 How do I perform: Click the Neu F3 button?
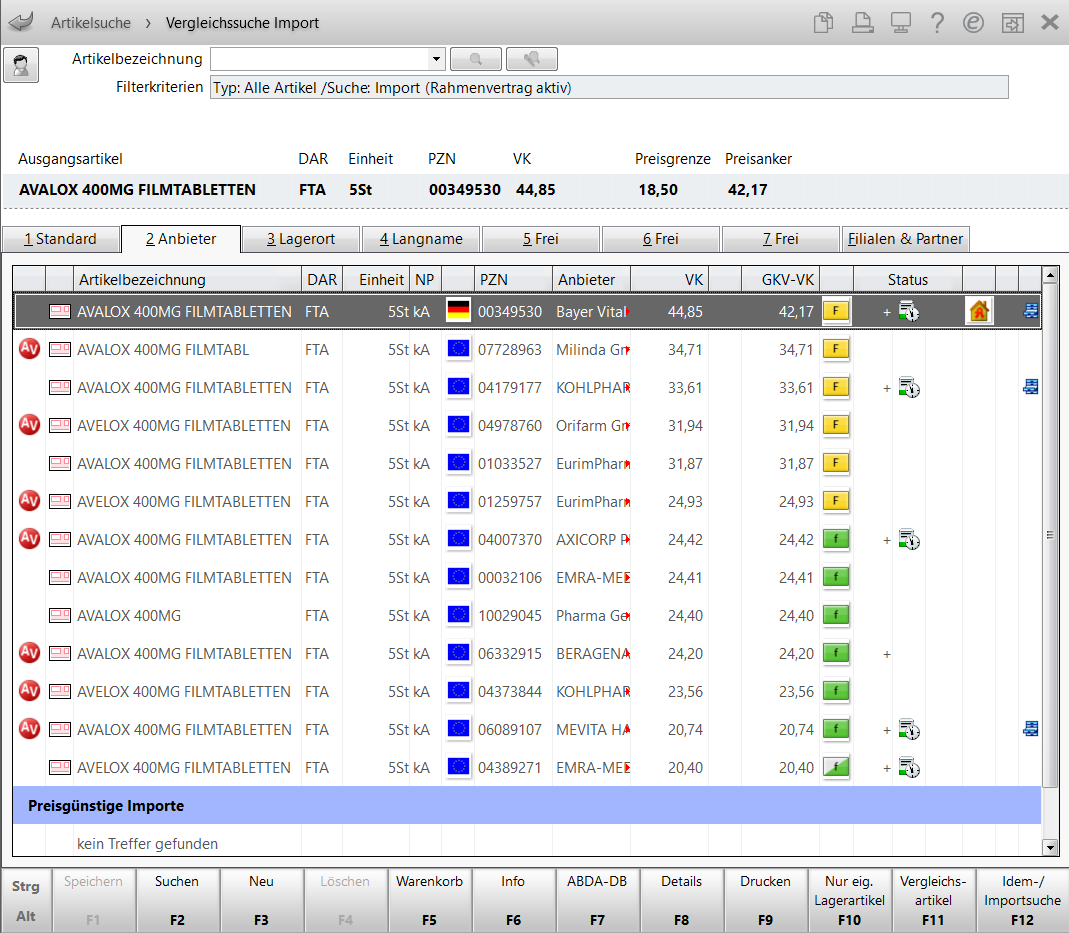point(261,900)
